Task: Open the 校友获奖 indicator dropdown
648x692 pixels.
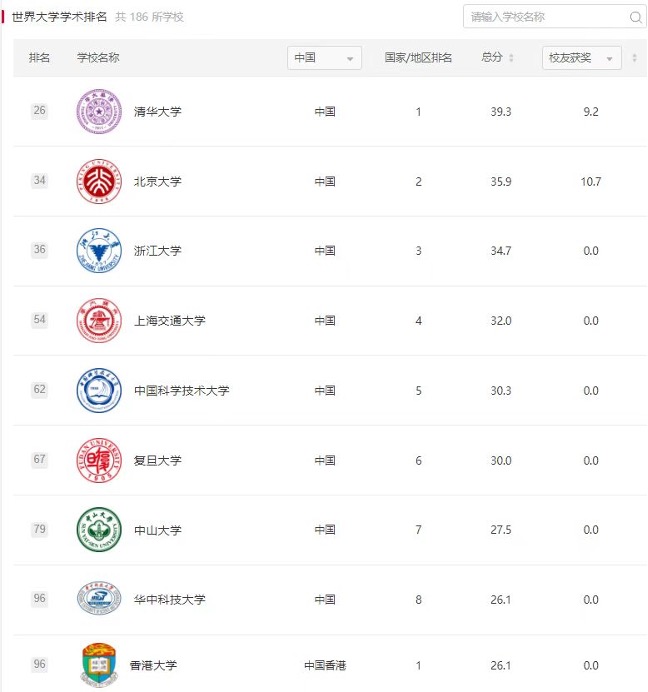Action: (581, 58)
